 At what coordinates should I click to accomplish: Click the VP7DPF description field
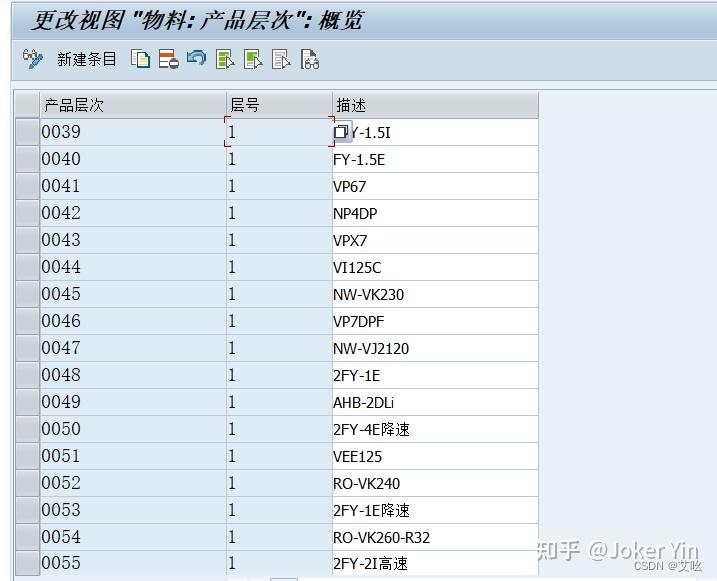(435, 321)
